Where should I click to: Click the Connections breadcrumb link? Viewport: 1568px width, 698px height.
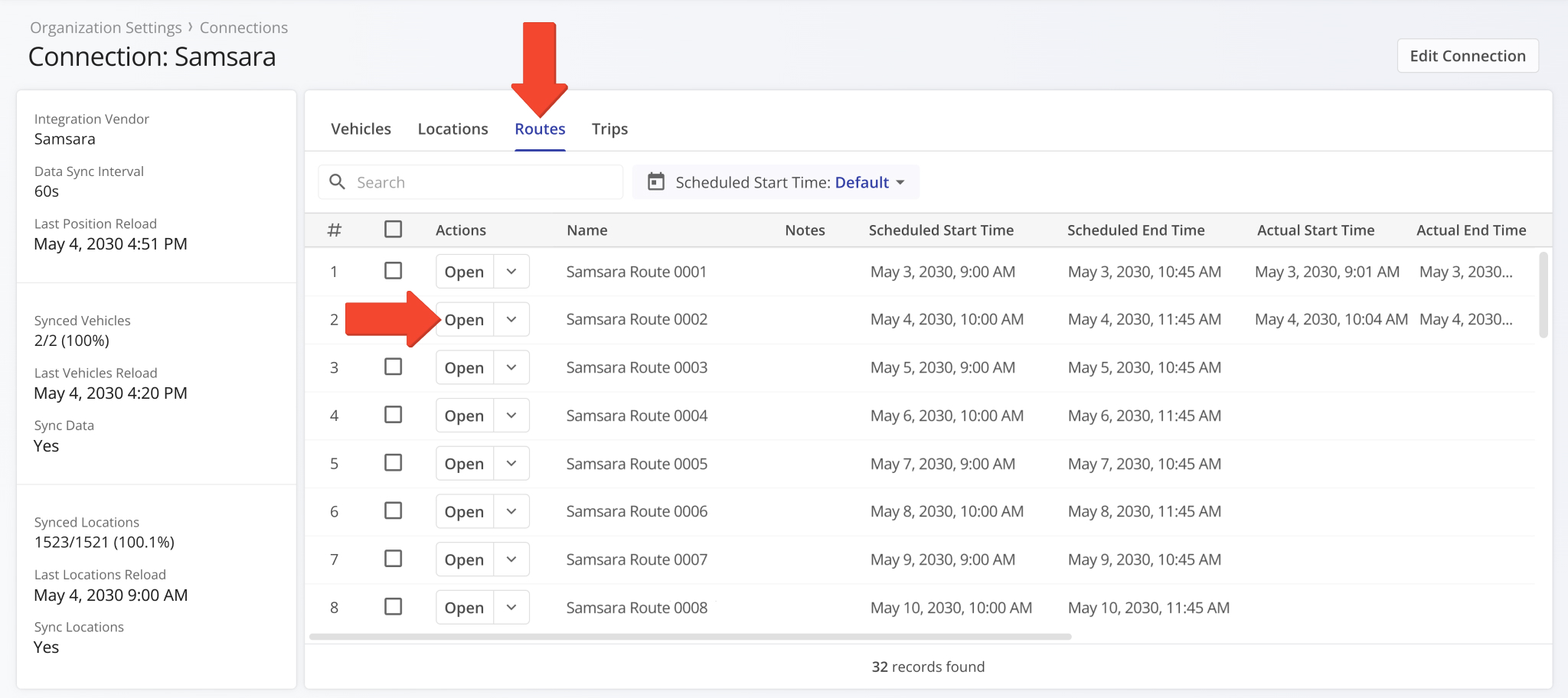pos(243,27)
